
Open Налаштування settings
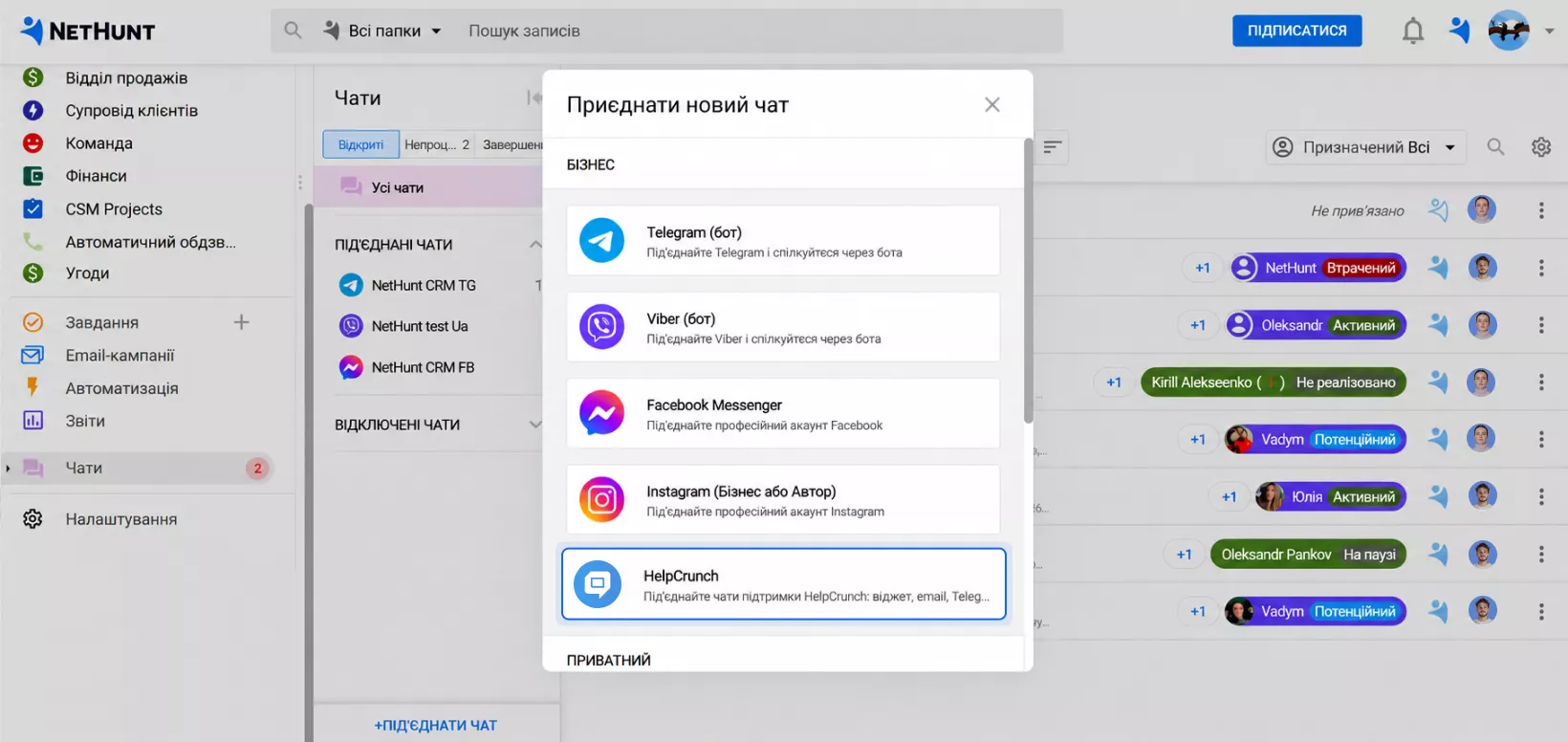tap(120, 519)
